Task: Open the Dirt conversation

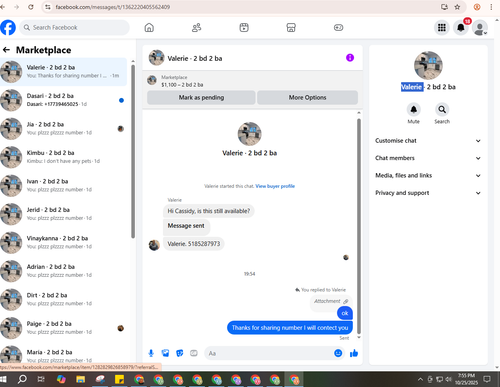Action: coord(63,299)
